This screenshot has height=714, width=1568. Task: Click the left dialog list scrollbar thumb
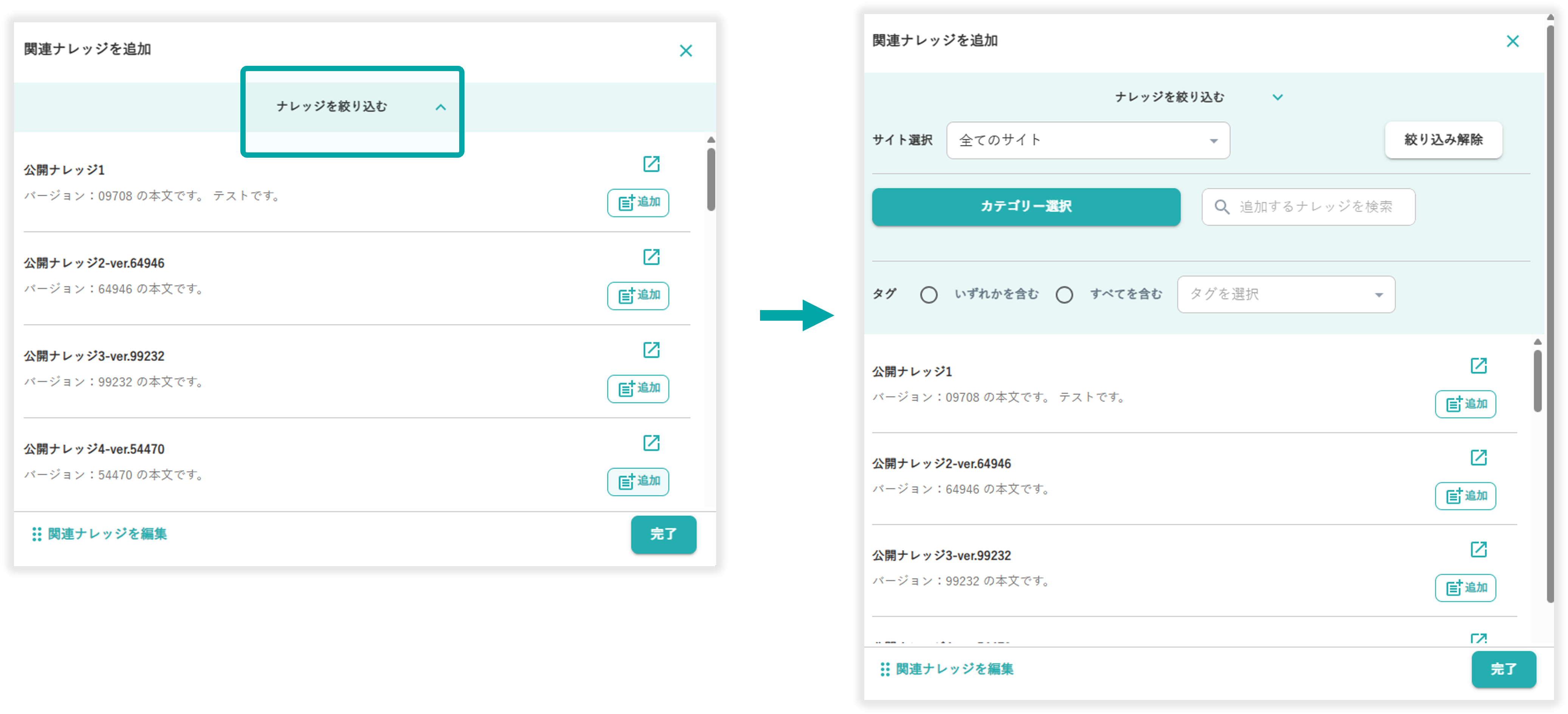pos(710,180)
